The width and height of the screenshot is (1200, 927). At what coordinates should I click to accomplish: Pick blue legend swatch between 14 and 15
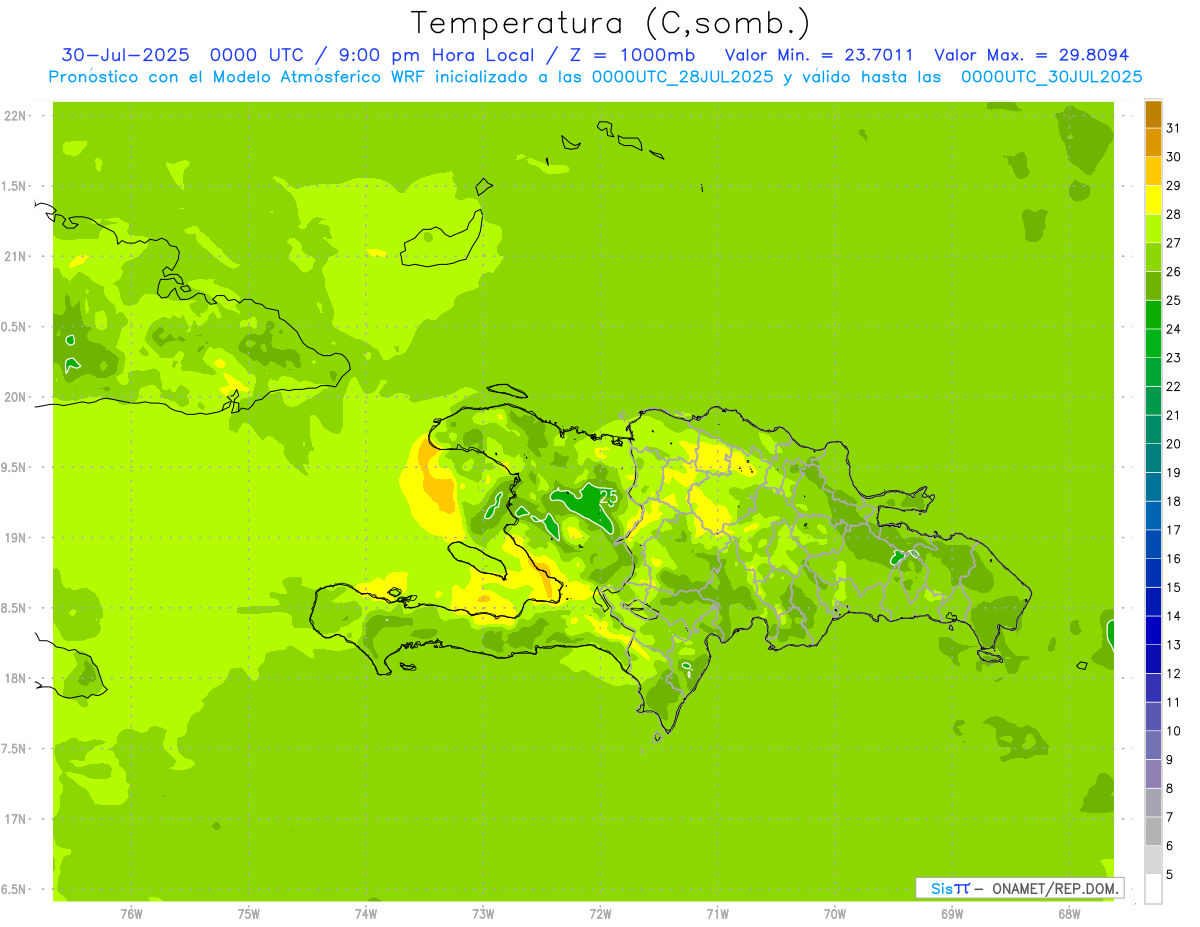[x=1153, y=601]
